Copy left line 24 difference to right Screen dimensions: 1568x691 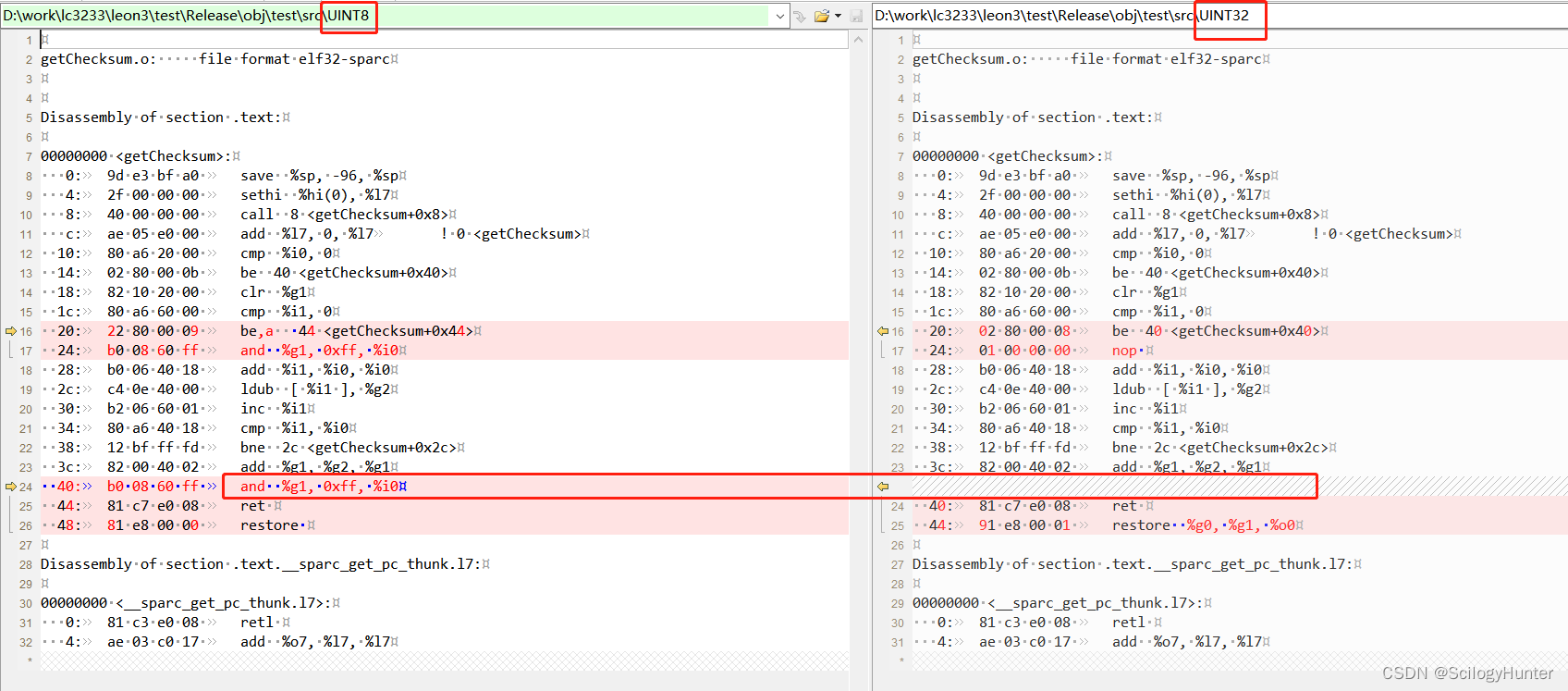[11, 487]
